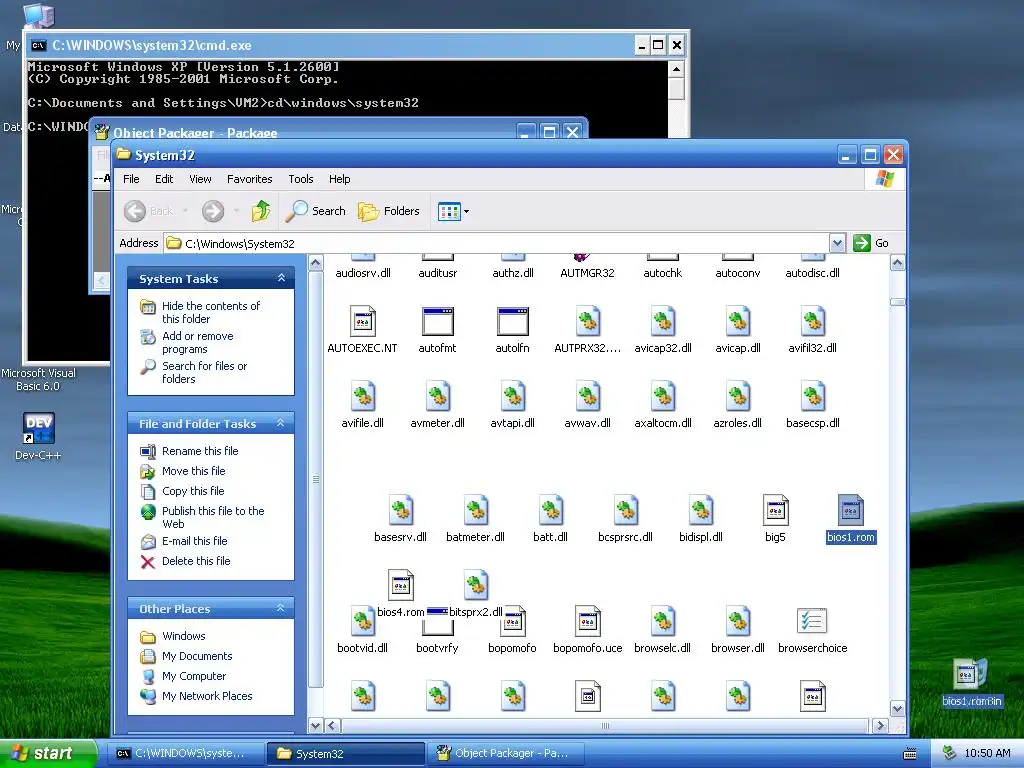
Task: Select the avifile.dll icon
Action: pyautogui.click(x=362, y=396)
